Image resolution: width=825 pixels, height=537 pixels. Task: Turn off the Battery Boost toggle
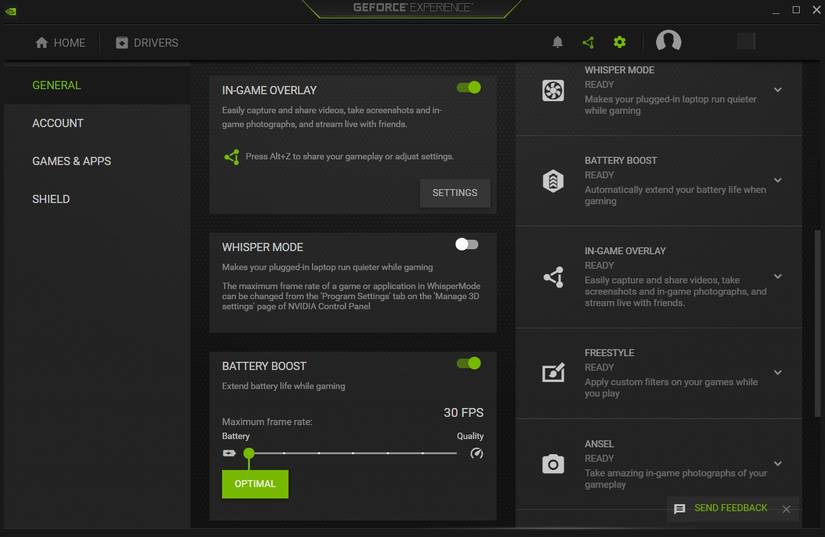[x=469, y=363]
